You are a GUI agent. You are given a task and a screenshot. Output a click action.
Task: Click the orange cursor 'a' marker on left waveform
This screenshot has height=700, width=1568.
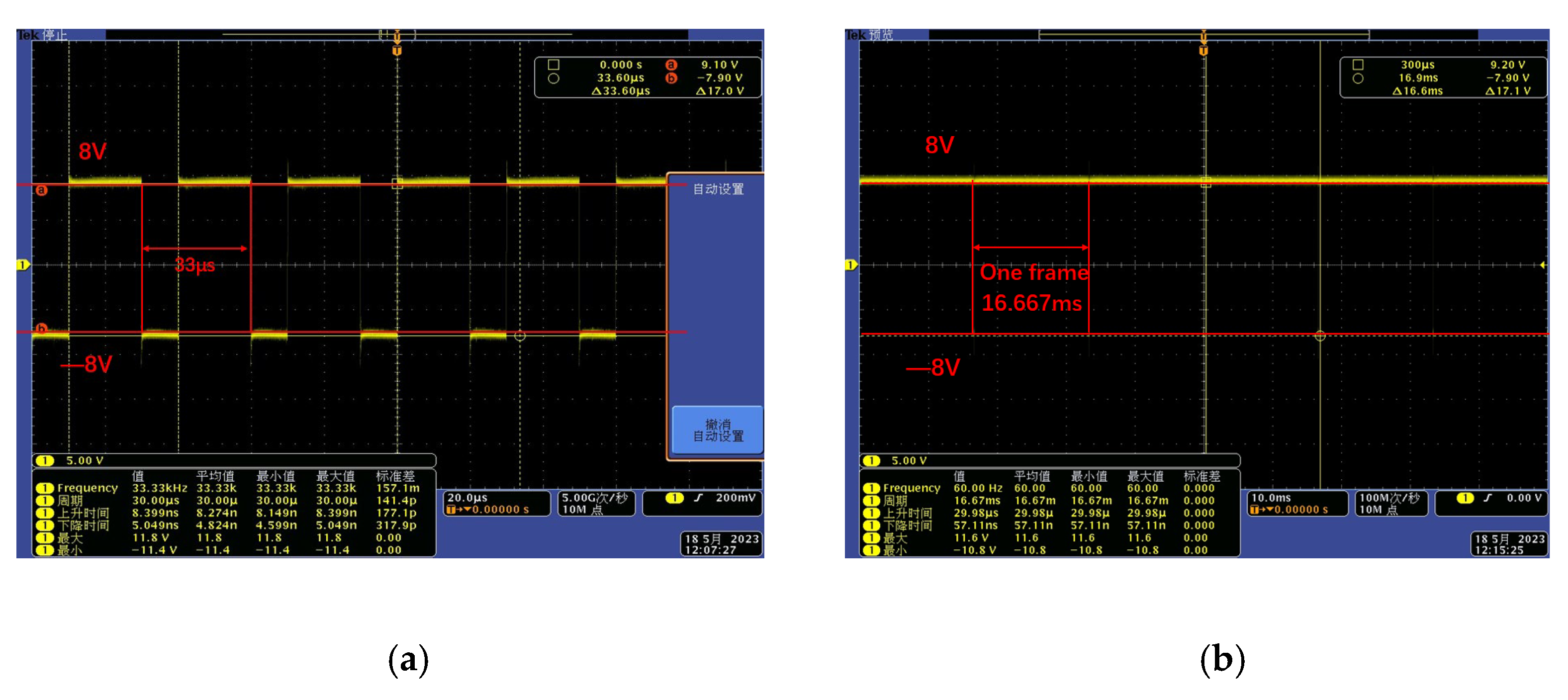click(x=41, y=190)
